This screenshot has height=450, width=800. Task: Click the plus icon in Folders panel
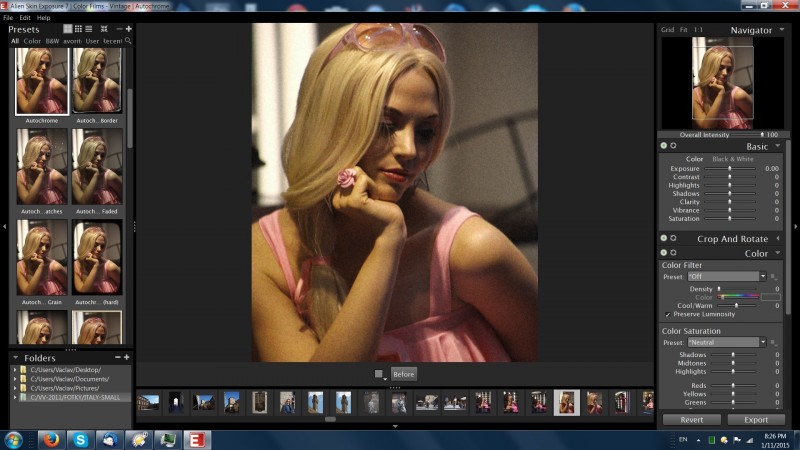point(127,357)
